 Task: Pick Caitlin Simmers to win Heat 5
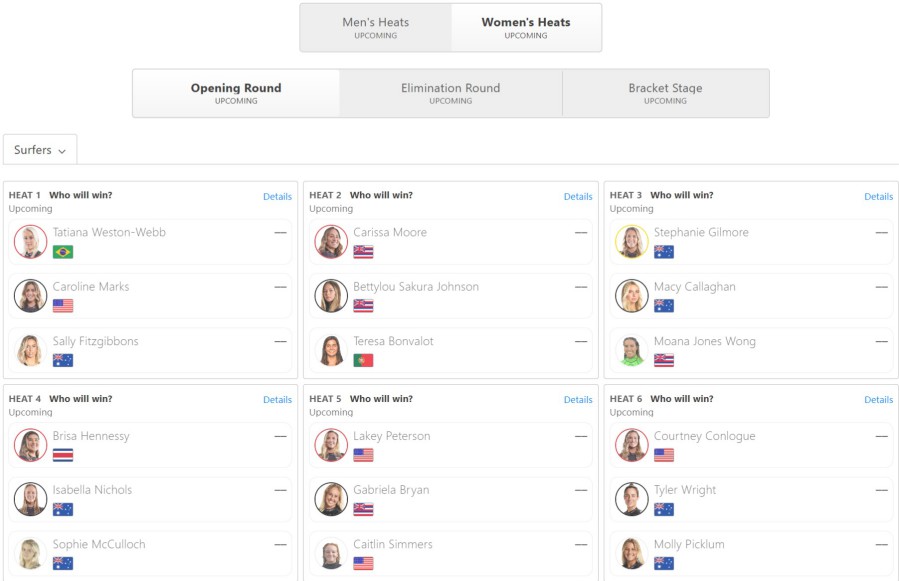point(451,554)
